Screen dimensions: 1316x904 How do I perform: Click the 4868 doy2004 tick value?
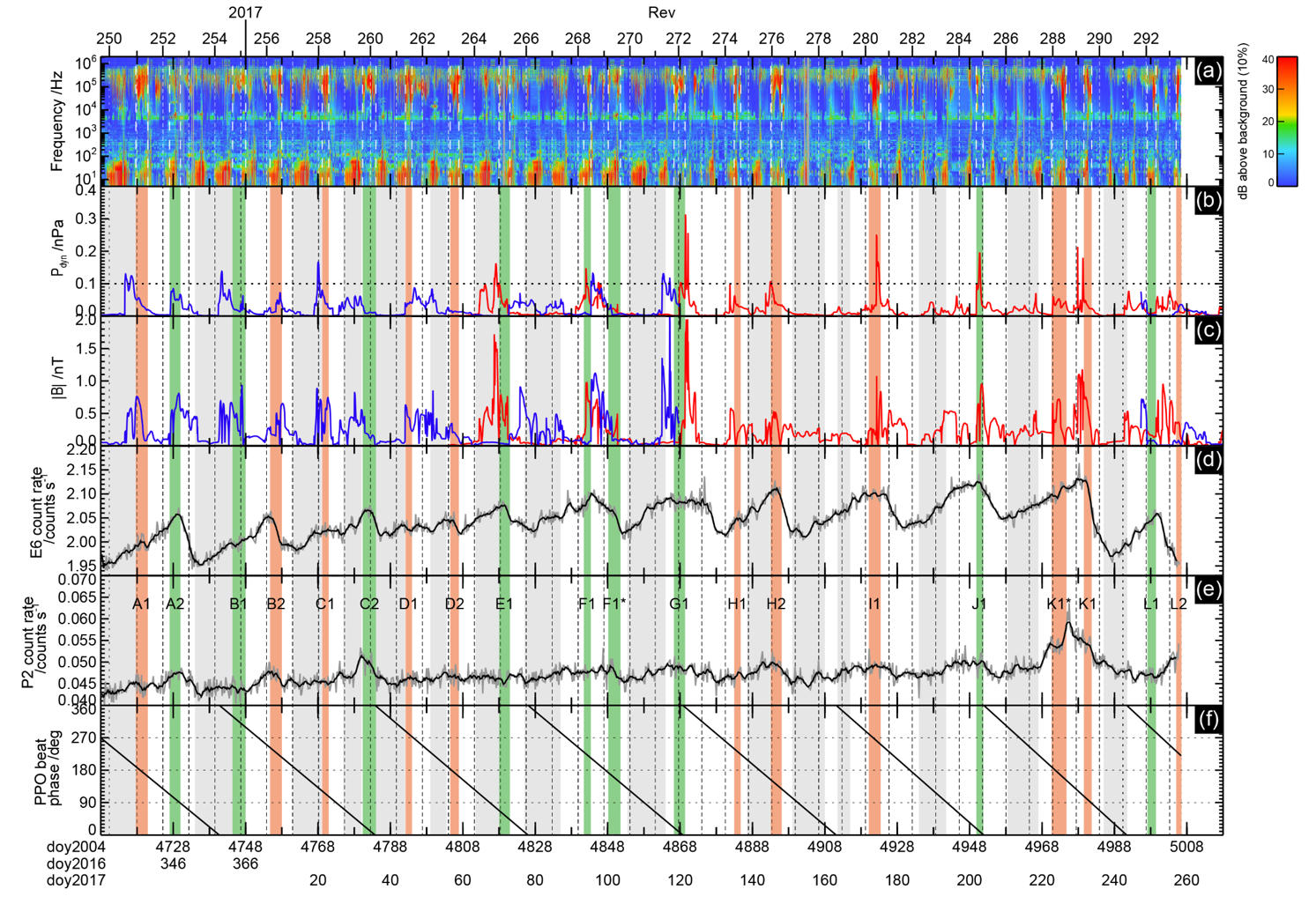click(680, 847)
